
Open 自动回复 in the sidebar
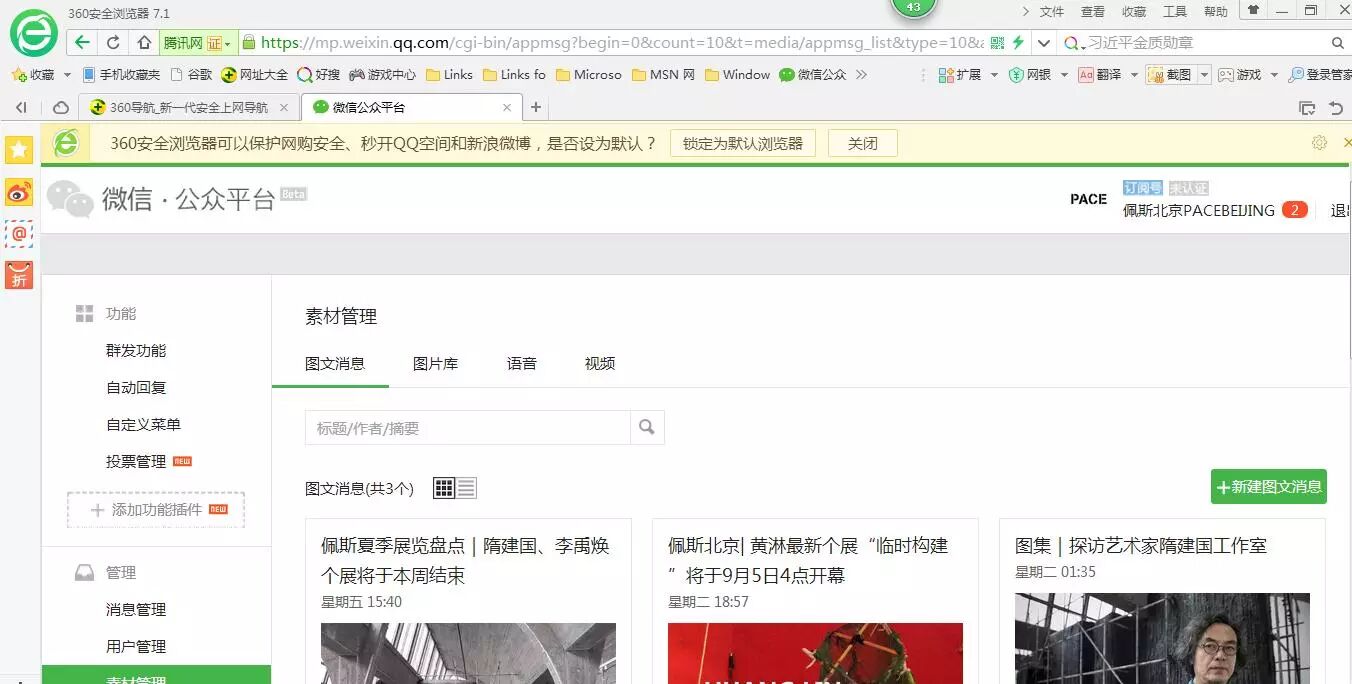(136, 388)
